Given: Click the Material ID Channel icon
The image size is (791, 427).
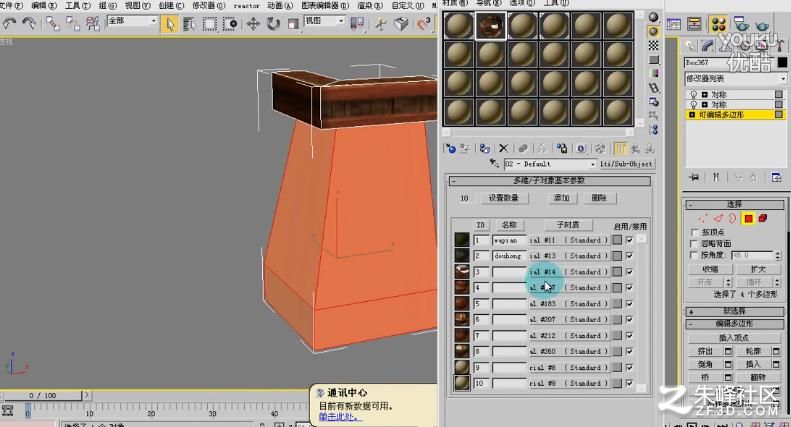Looking at the screenshot, I should [581, 148].
